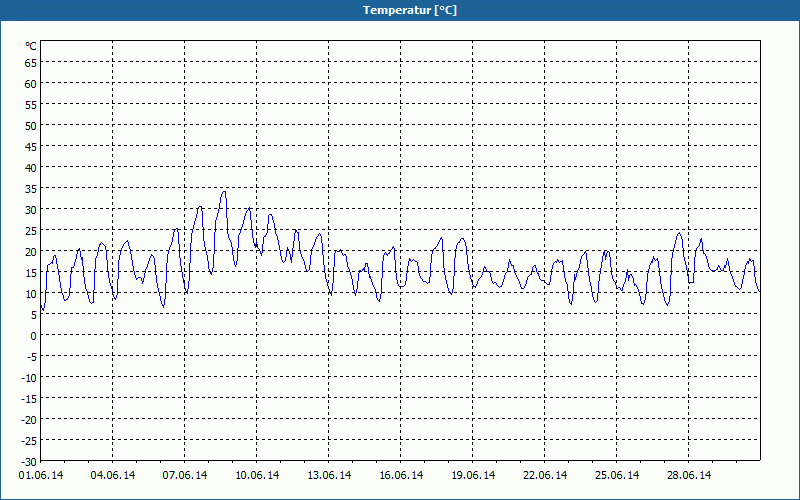This screenshot has height=500, width=800.
Task: Click the 07.06.14 date label
Action: (x=185, y=476)
